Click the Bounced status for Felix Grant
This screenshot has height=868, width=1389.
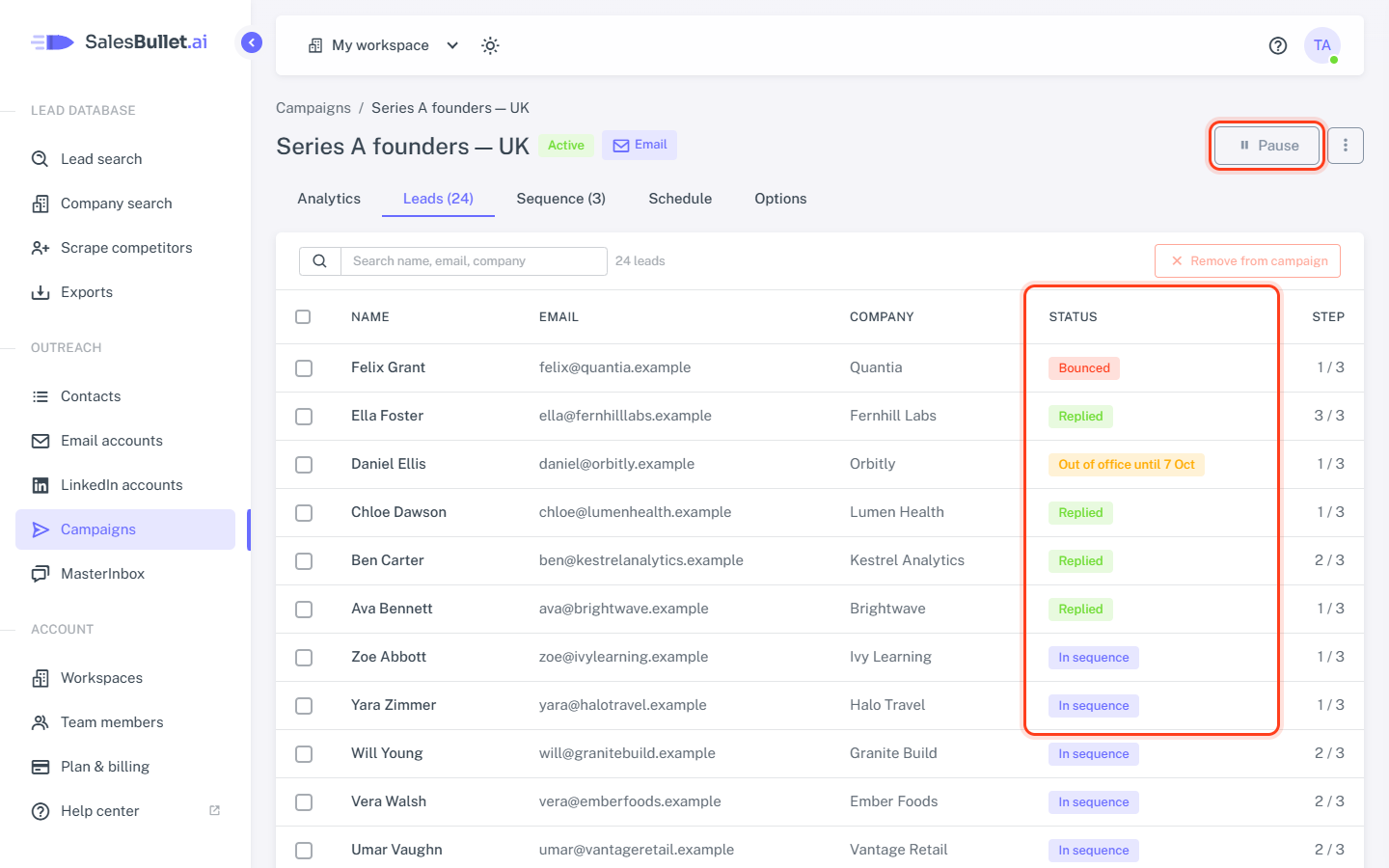tap(1084, 368)
